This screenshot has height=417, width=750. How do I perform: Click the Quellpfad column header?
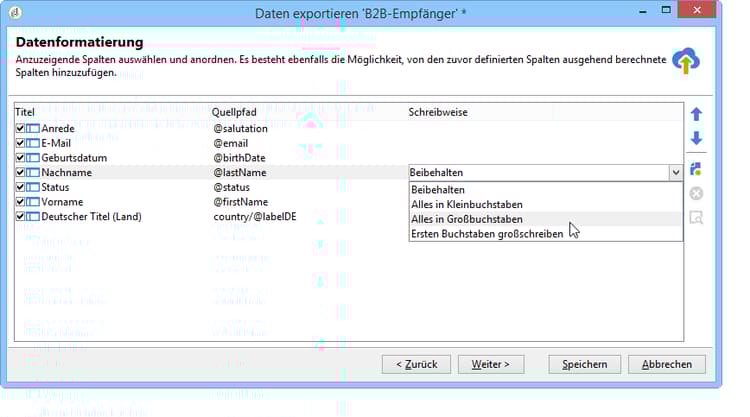pos(234,112)
